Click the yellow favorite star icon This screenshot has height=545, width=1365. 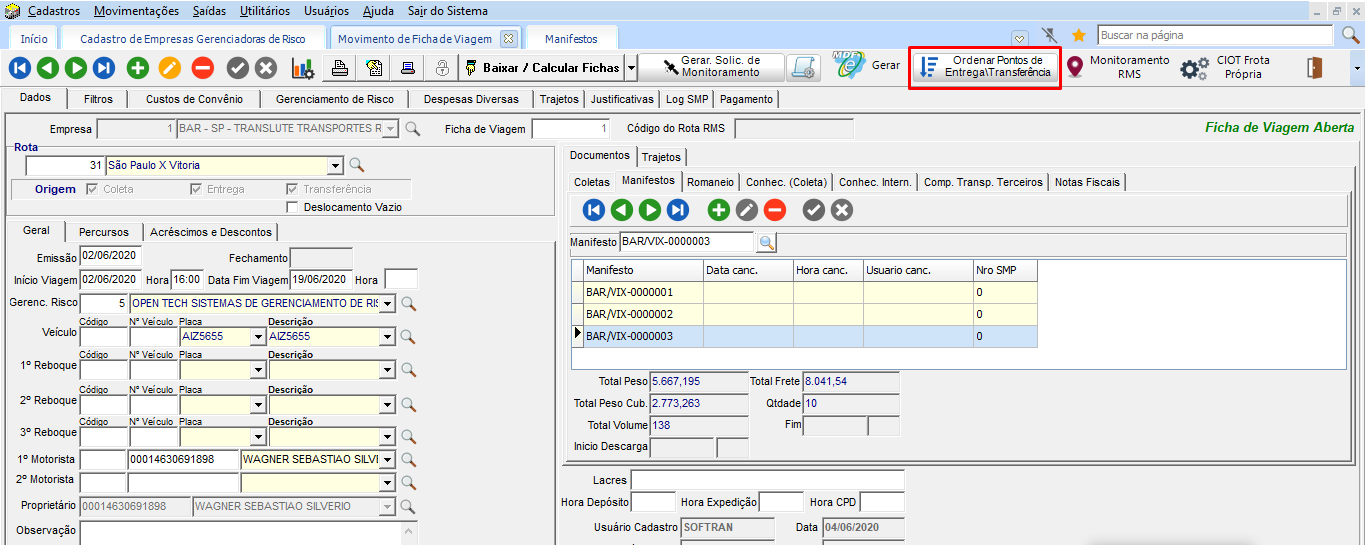point(1079,35)
